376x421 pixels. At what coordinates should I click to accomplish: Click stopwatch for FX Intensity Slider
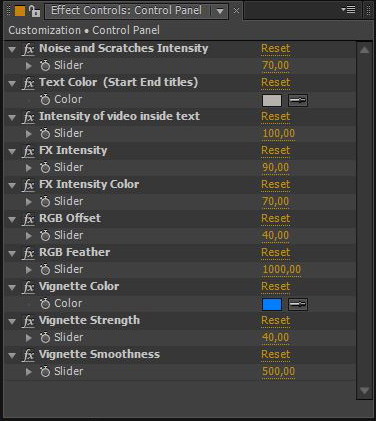(45, 168)
